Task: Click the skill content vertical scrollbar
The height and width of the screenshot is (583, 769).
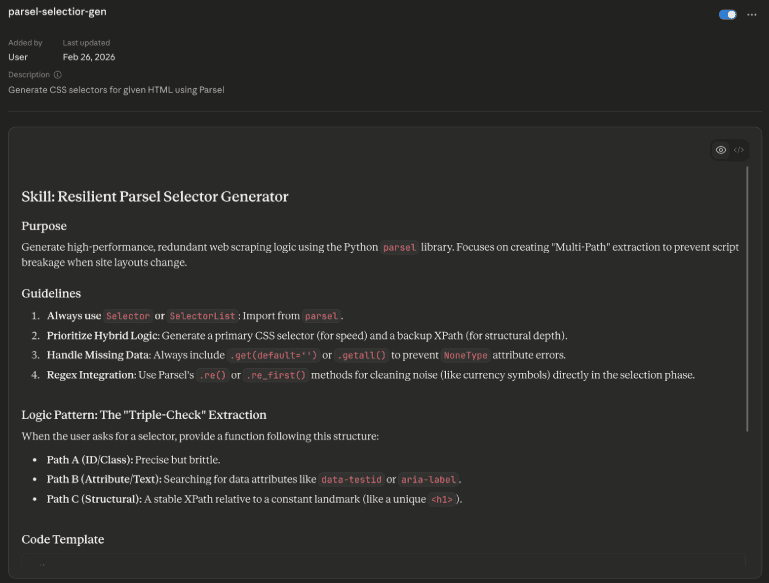Action: [747, 300]
